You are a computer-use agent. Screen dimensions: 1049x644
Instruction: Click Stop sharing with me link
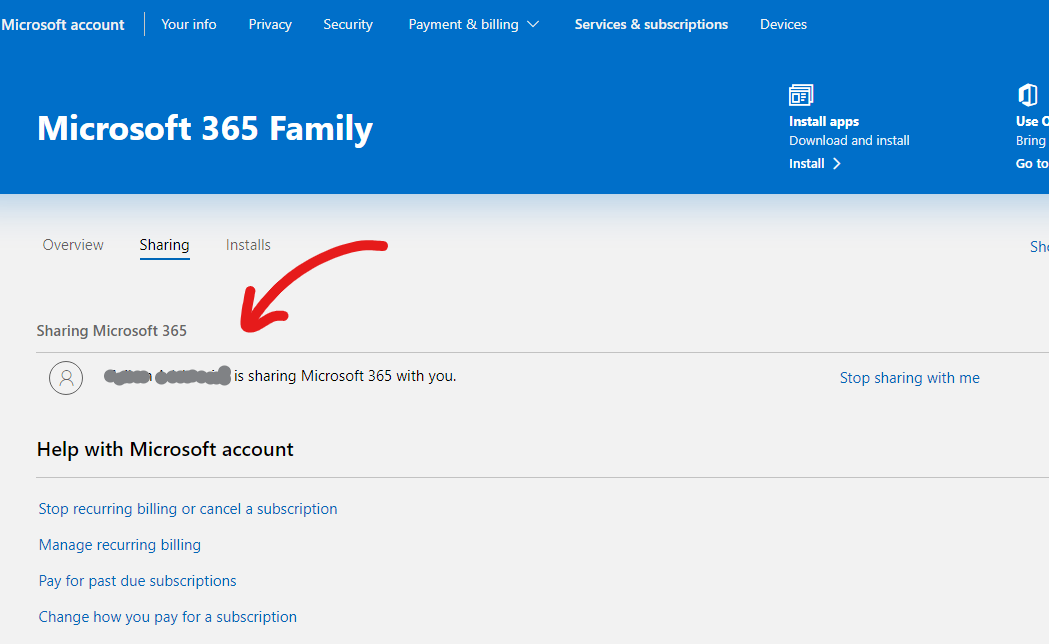click(909, 378)
